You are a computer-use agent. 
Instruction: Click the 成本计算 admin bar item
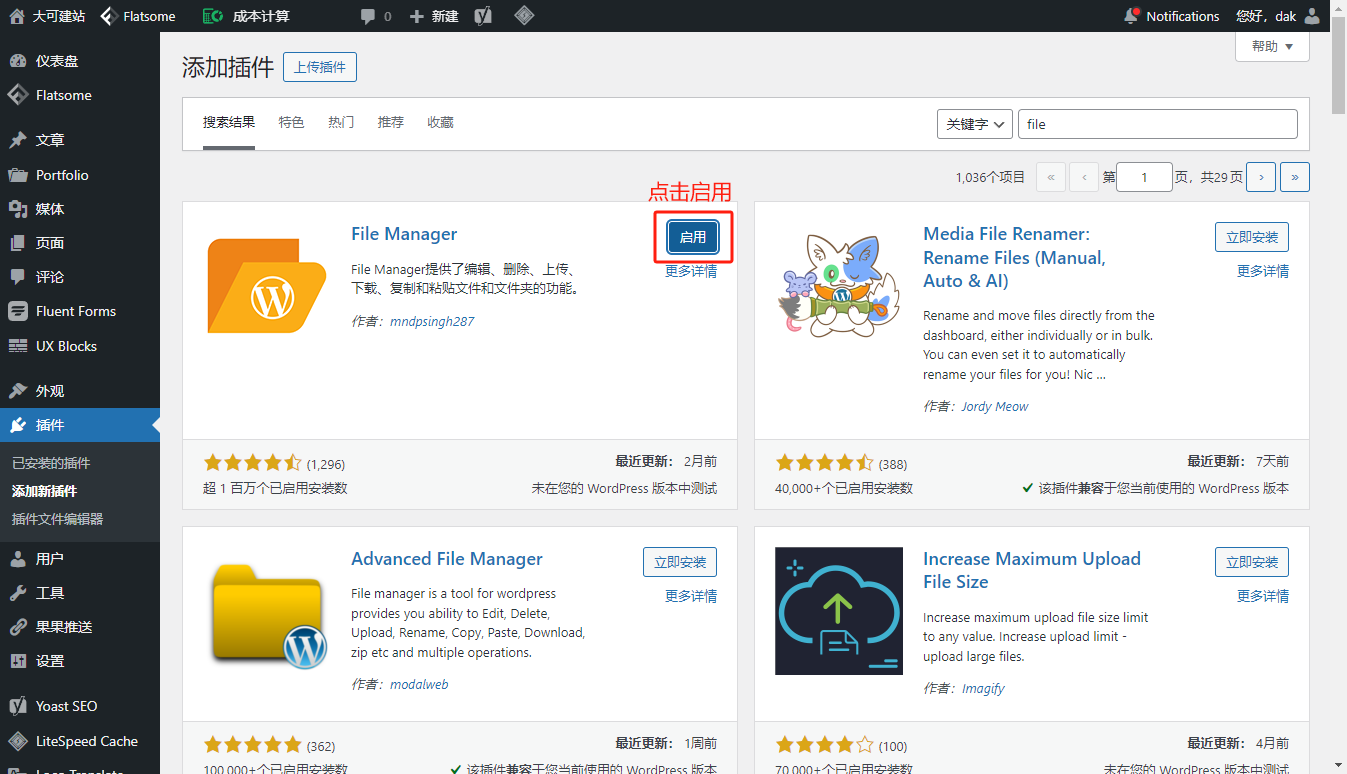click(x=246, y=16)
